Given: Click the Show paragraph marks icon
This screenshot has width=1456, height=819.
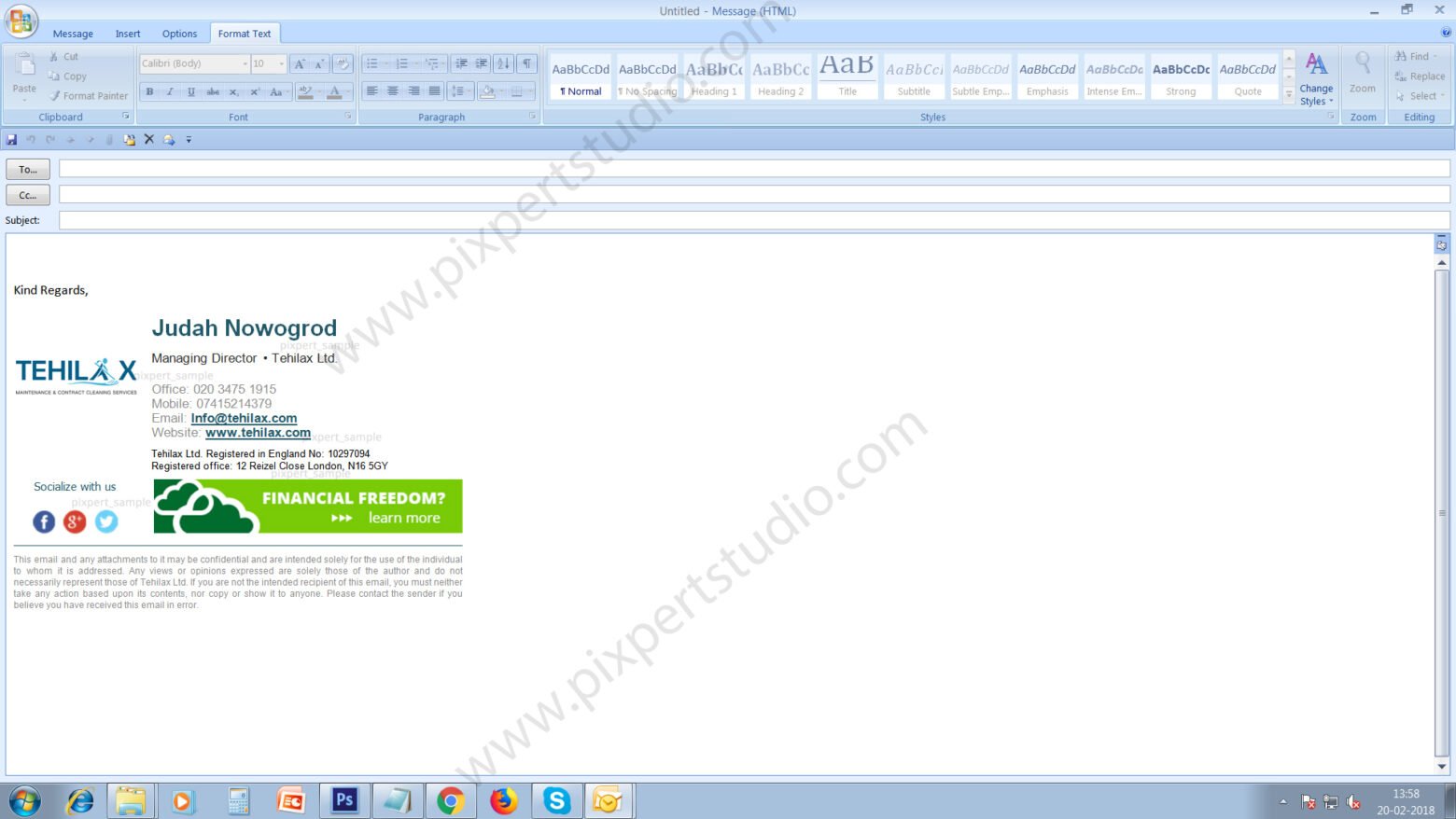Looking at the screenshot, I should coord(527,63).
